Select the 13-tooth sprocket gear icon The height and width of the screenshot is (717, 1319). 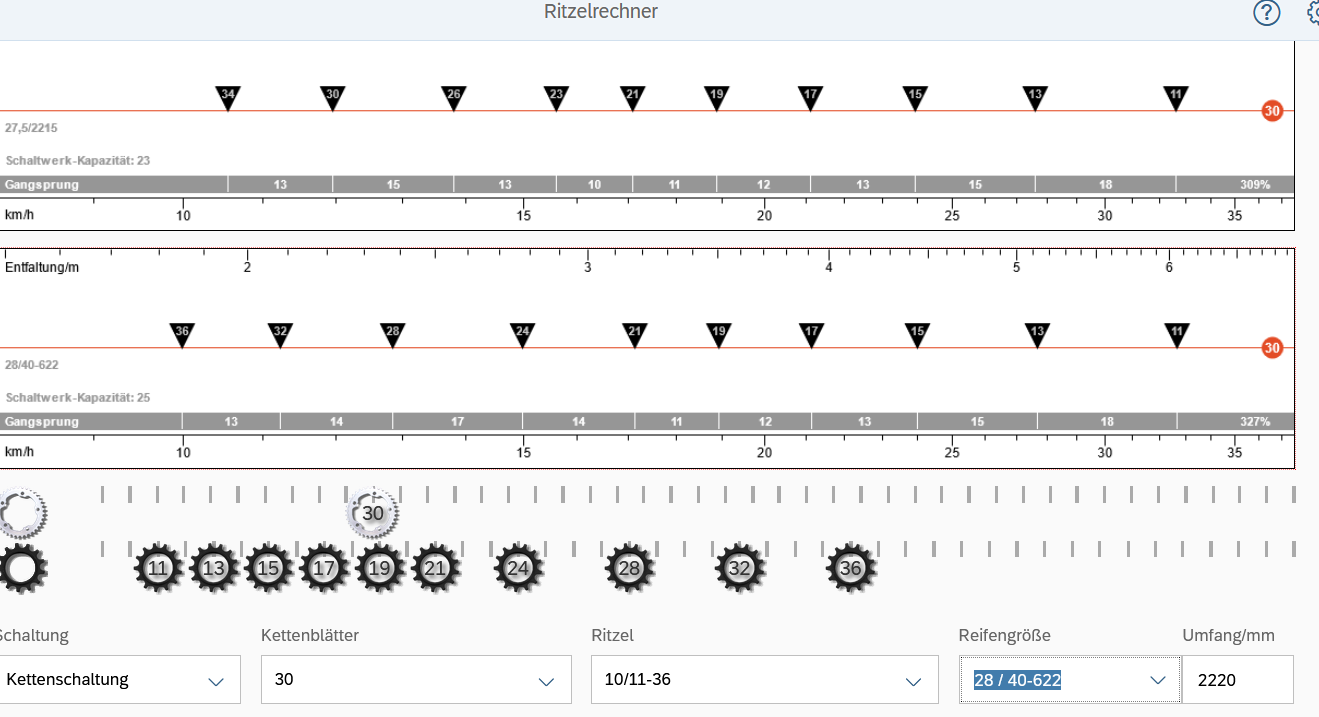pos(213,568)
